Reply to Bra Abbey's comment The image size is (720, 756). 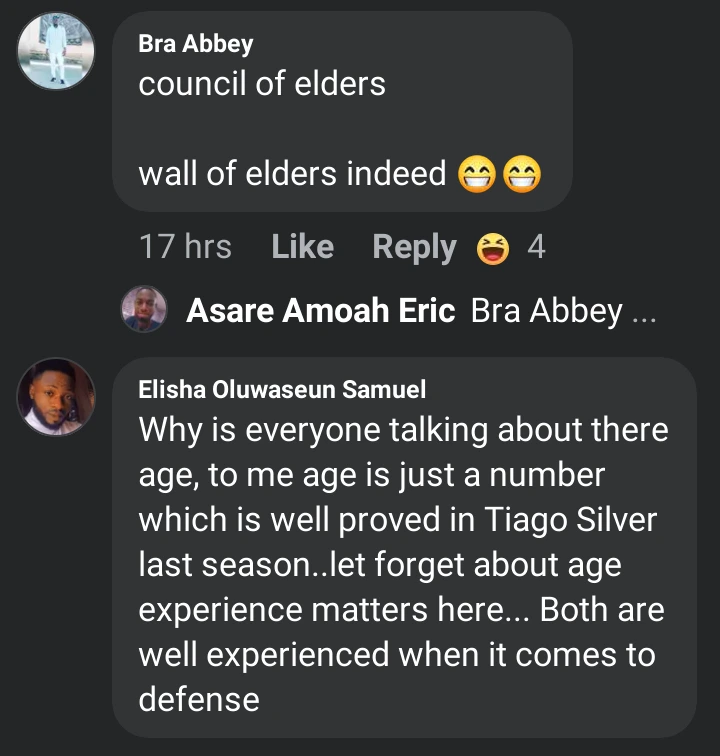click(414, 247)
